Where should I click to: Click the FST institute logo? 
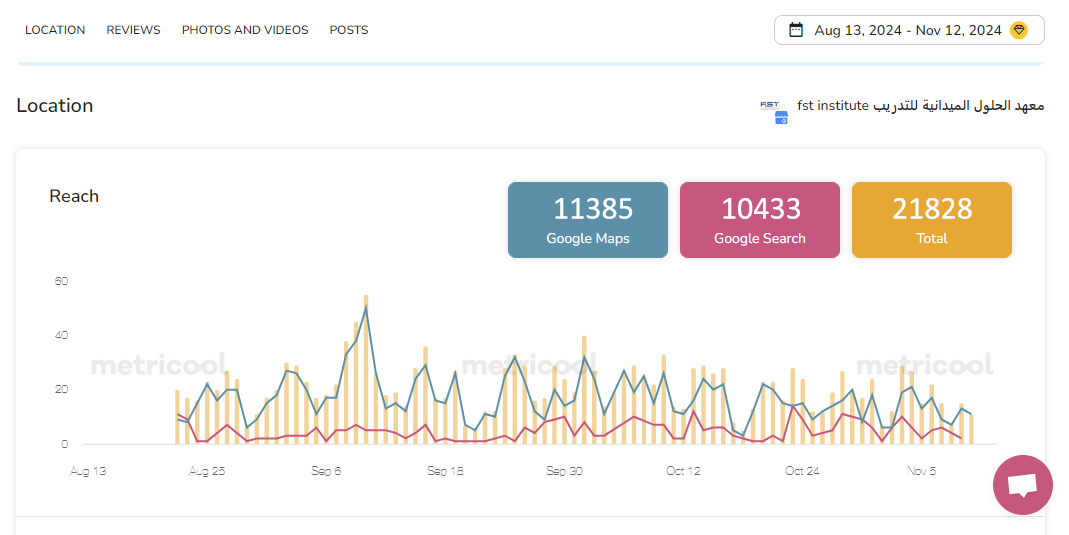(x=770, y=104)
